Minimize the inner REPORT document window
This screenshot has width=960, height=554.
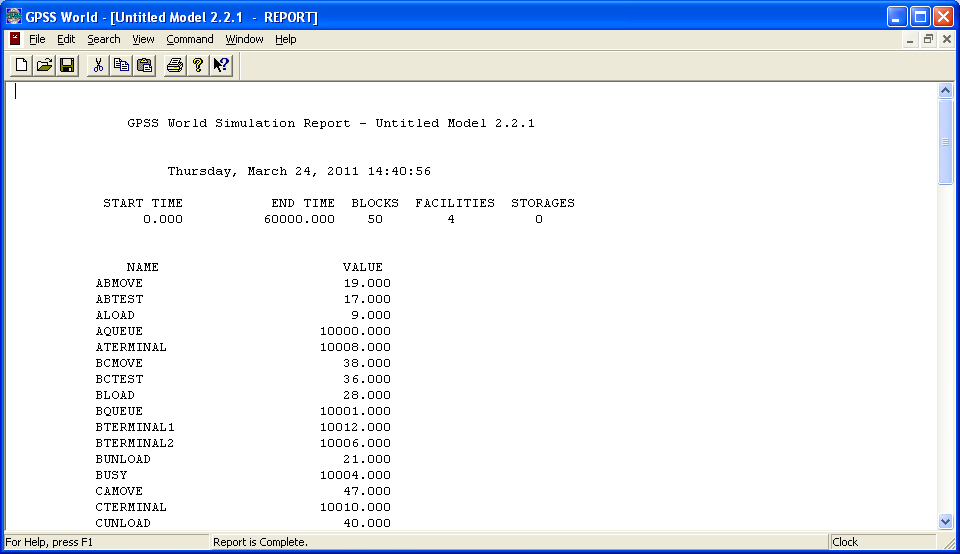pyautogui.click(x=910, y=40)
